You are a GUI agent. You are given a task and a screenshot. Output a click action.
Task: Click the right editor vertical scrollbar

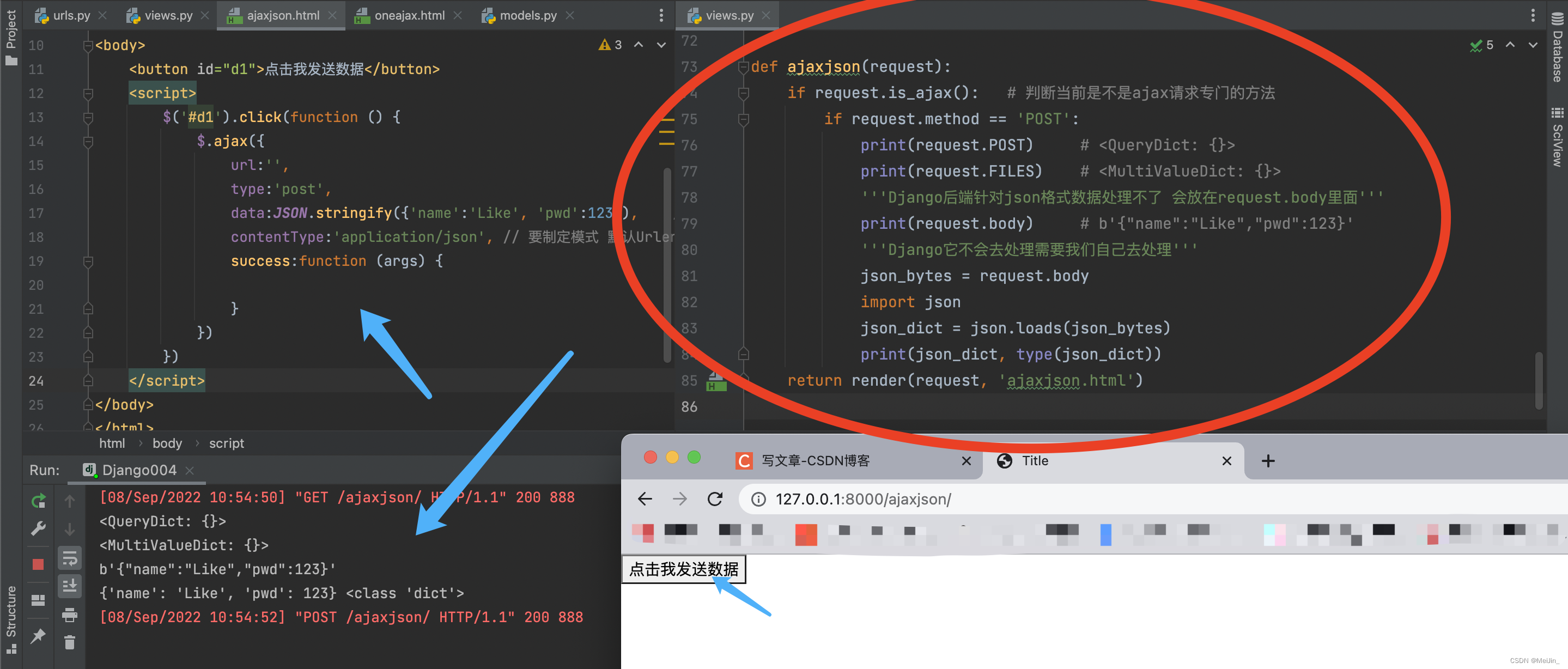1539,380
